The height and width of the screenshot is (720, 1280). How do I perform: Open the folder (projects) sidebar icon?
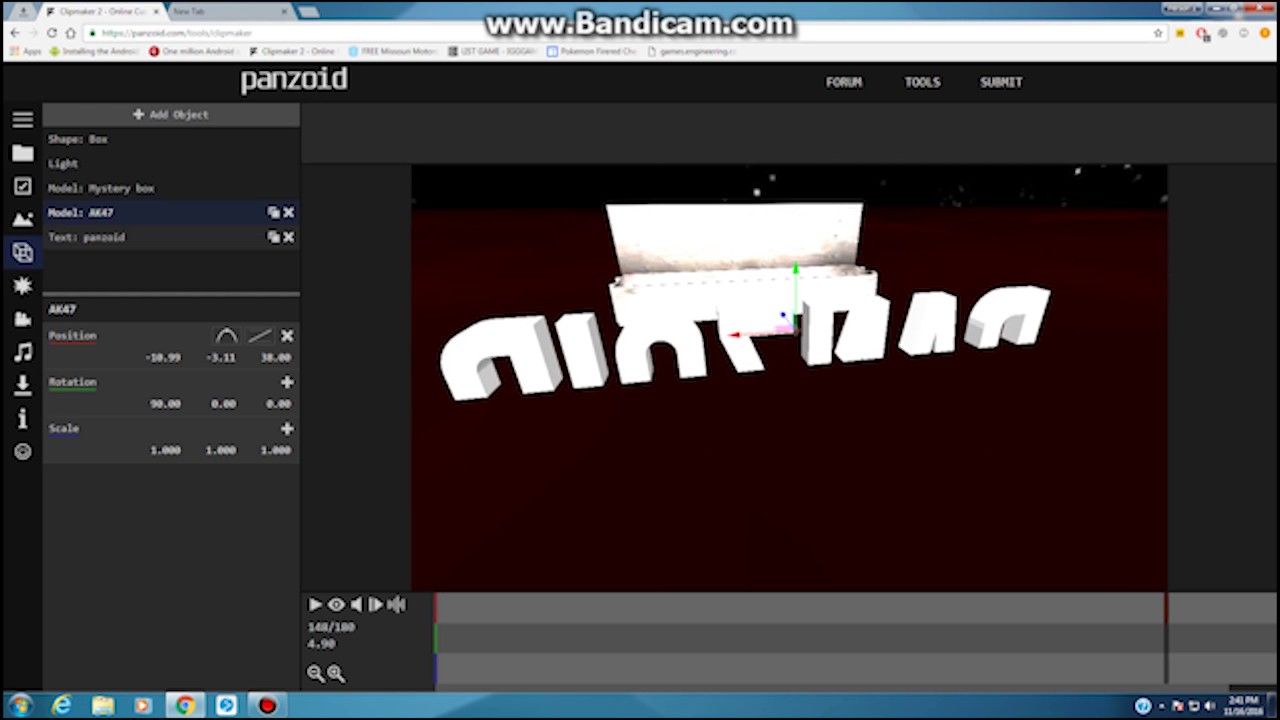pos(22,153)
